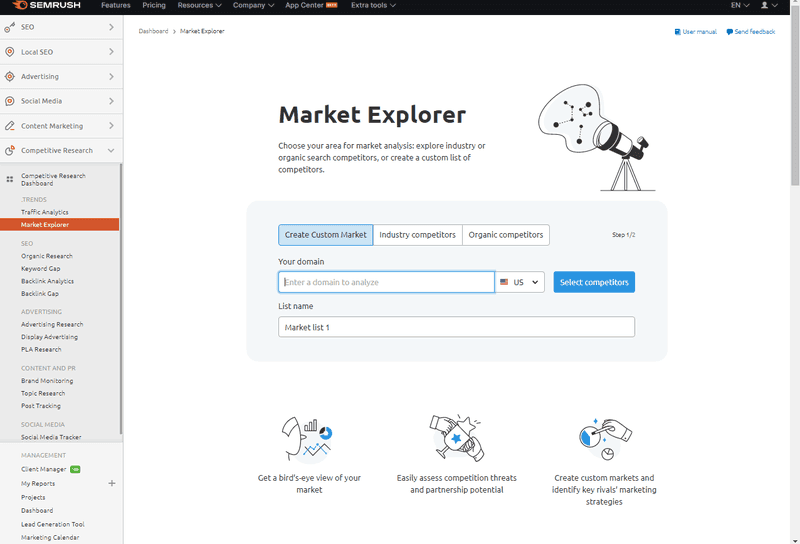800x544 pixels.
Task: Open My Reports in sidebar
Action: [38, 484]
